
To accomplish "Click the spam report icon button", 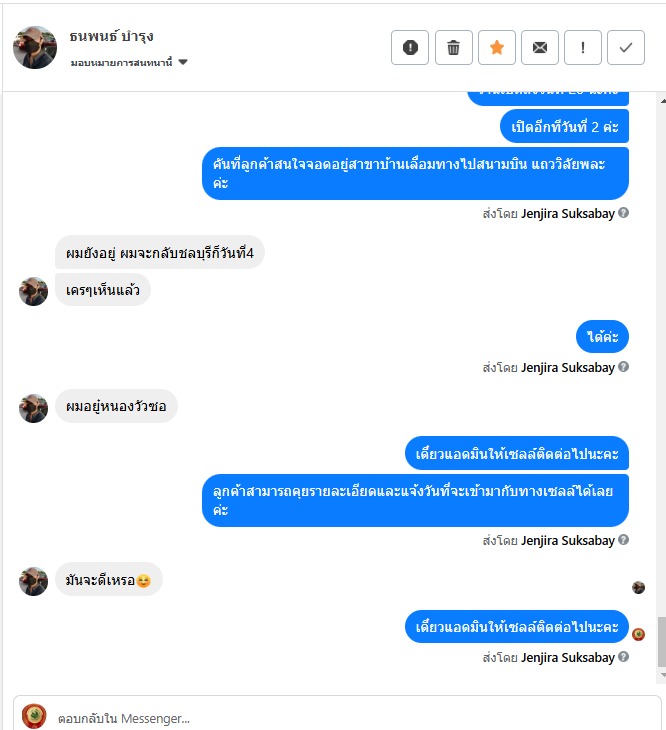I will tap(410, 47).
